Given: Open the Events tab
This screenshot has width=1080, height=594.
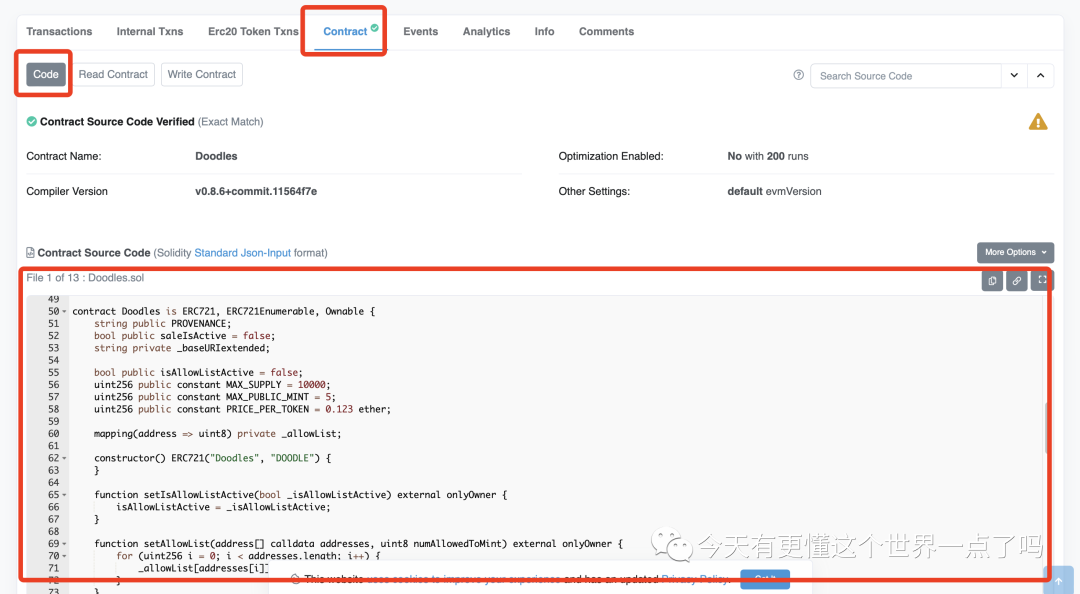Looking at the screenshot, I should point(420,32).
